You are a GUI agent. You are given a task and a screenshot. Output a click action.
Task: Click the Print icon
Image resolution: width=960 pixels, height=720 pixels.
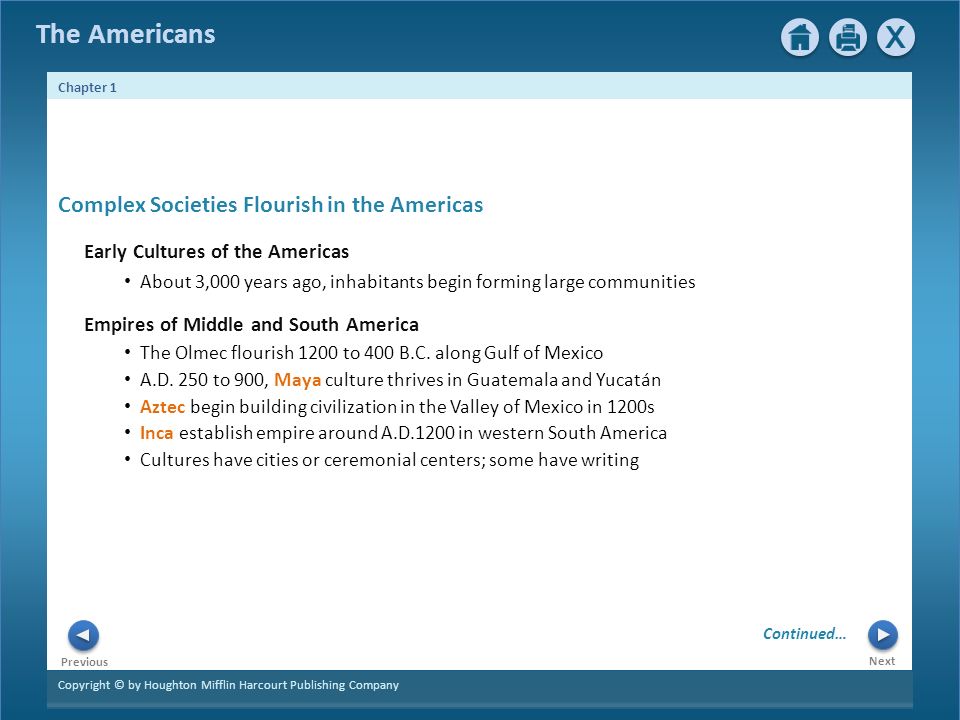click(x=847, y=37)
